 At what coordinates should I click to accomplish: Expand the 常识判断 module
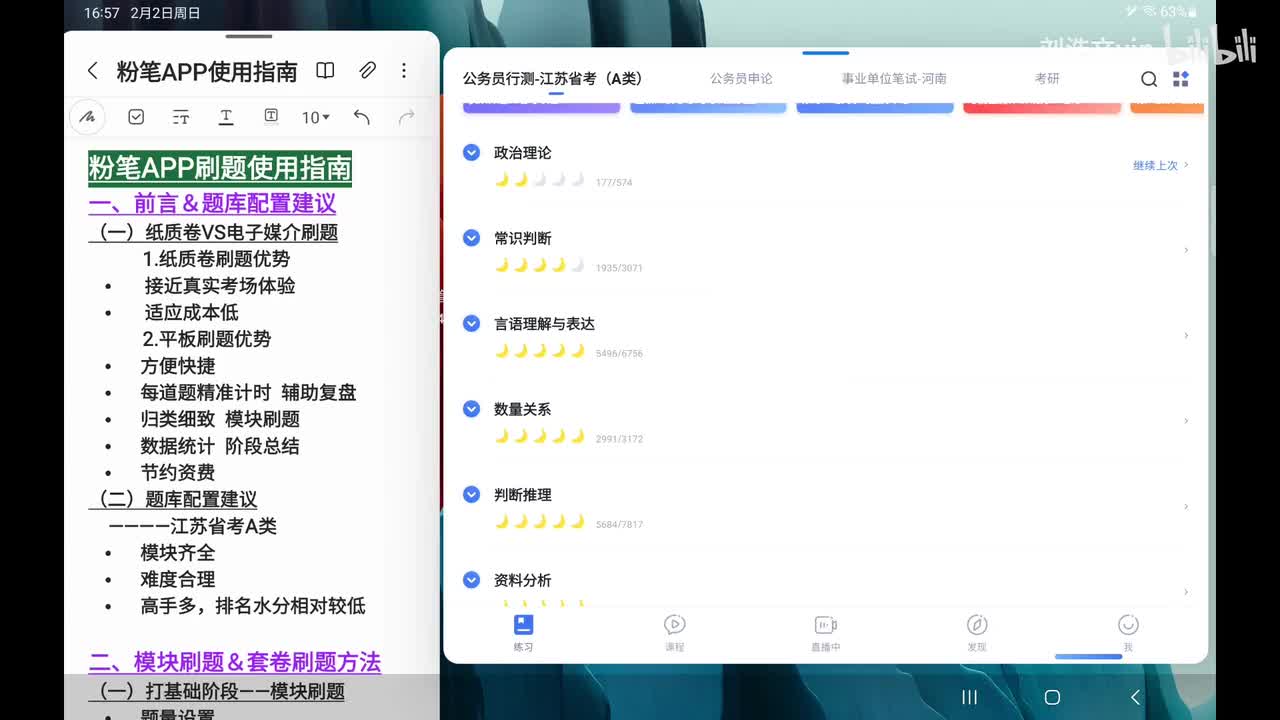472,238
